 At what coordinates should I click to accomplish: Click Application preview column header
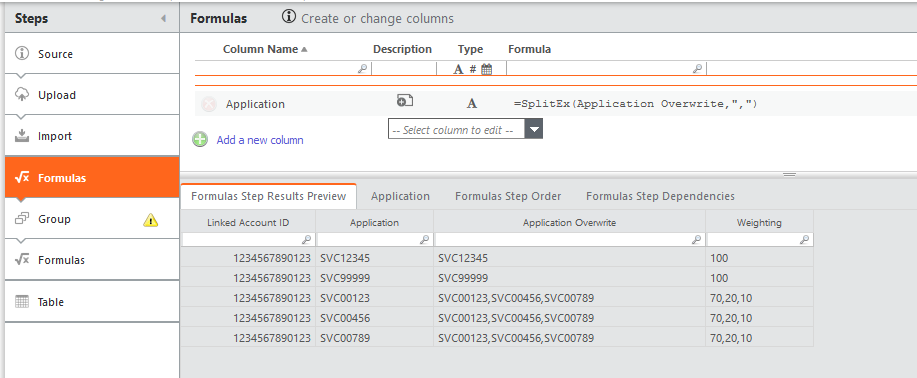pos(374,222)
